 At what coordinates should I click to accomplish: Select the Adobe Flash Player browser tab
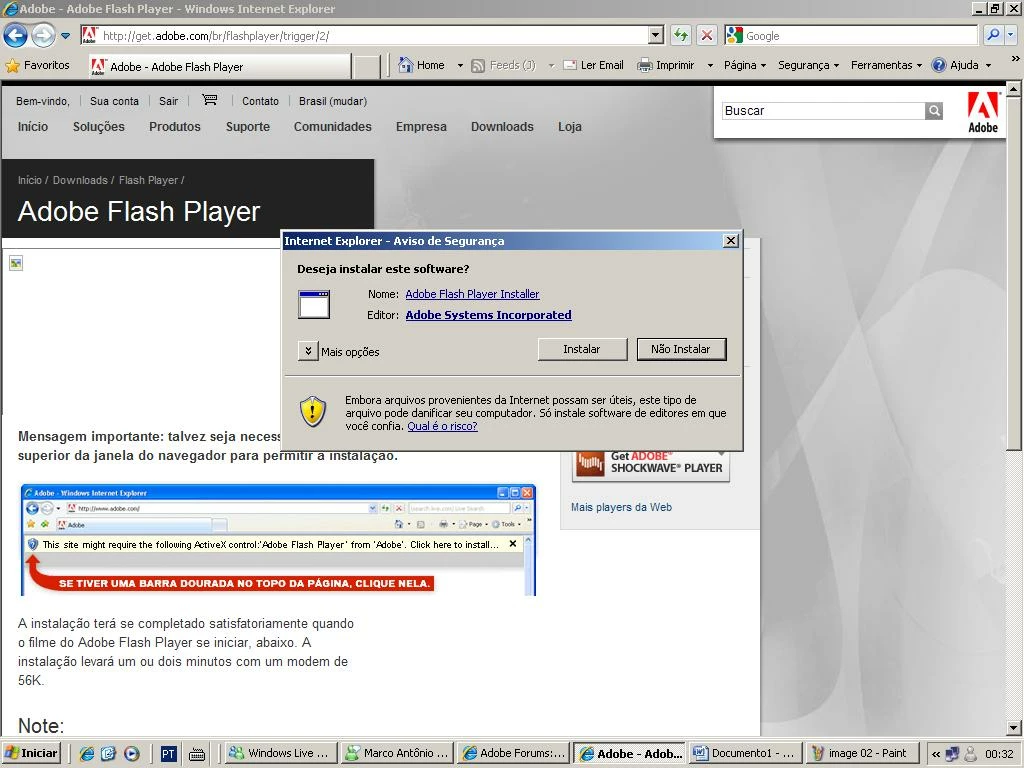tap(220, 67)
